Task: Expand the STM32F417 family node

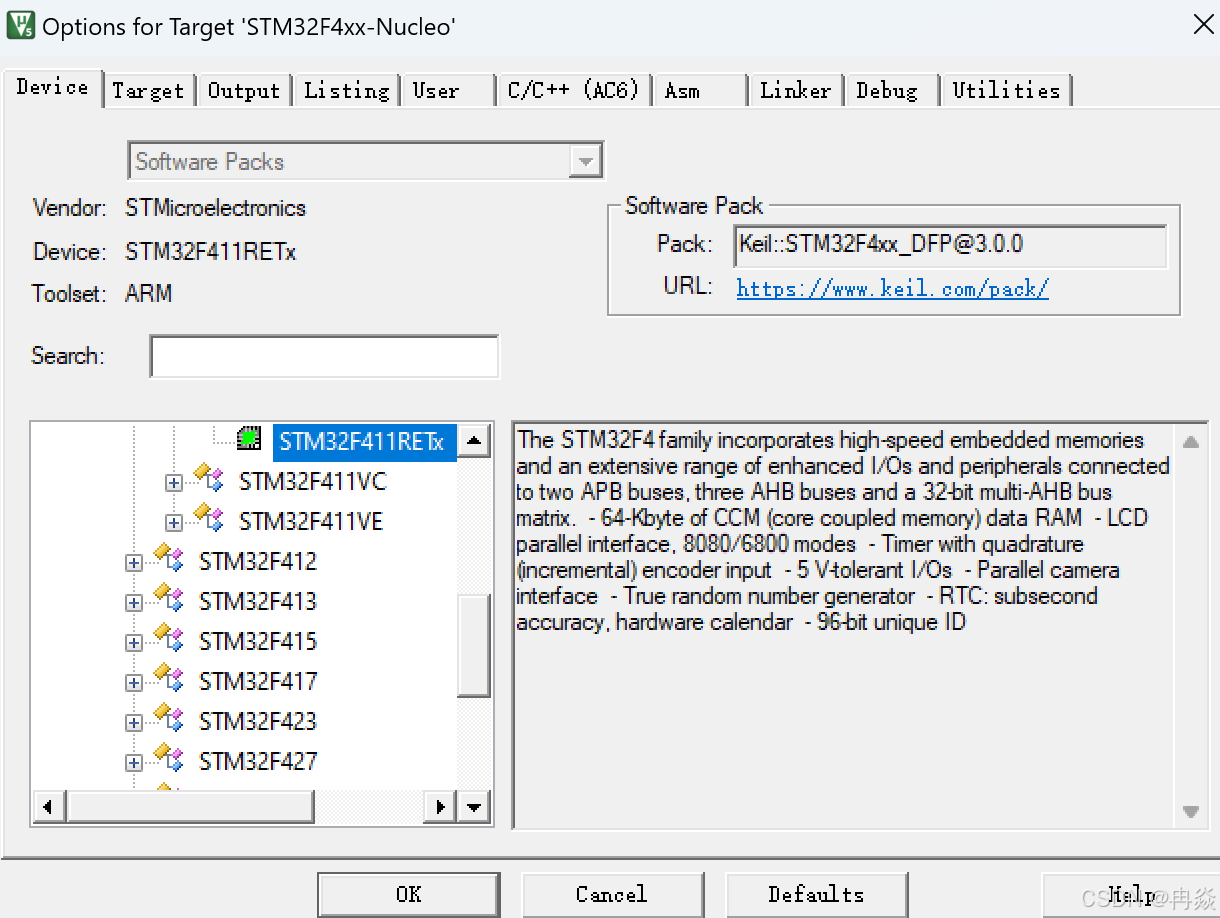Action: tap(134, 683)
